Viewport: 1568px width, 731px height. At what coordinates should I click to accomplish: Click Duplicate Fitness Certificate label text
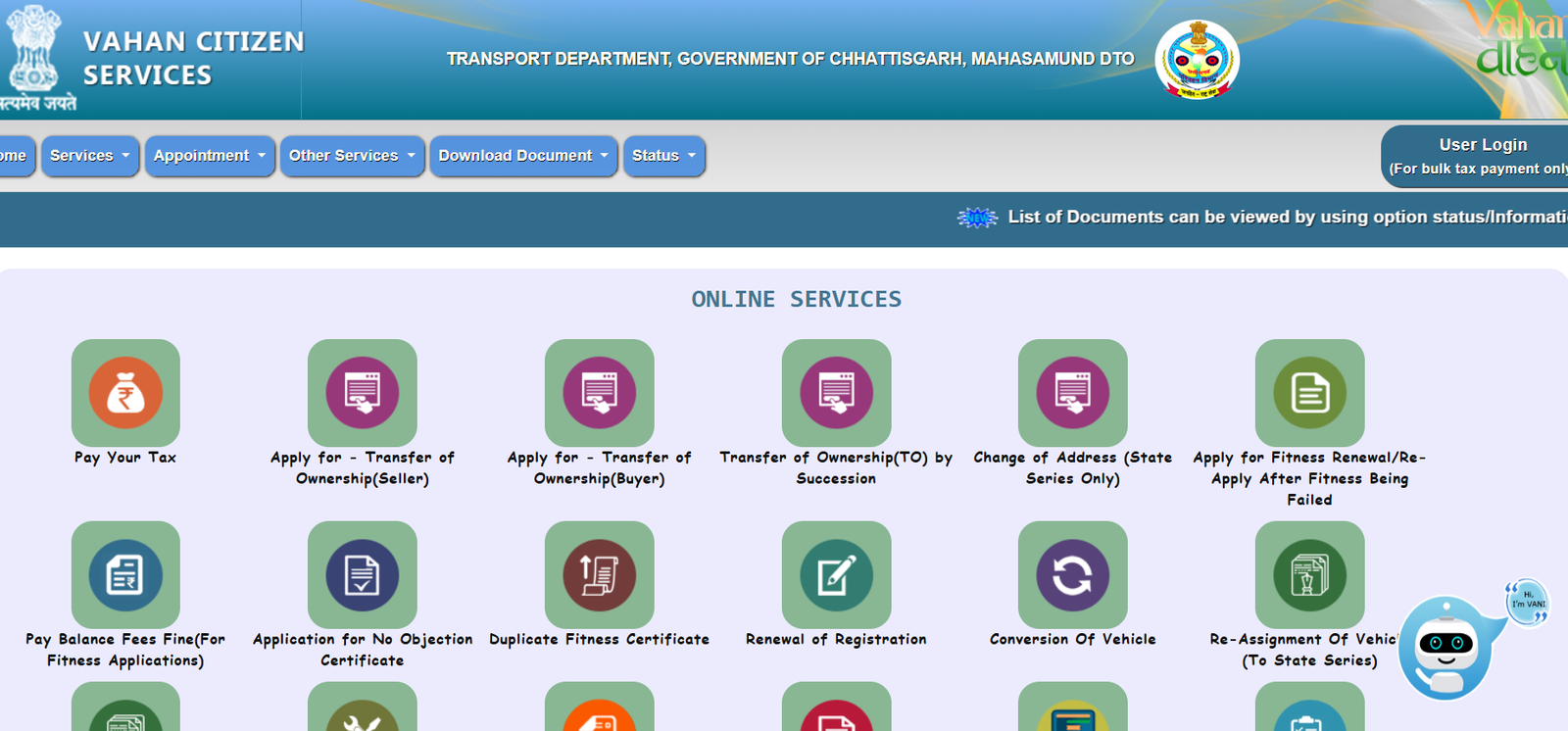(x=600, y=639)
